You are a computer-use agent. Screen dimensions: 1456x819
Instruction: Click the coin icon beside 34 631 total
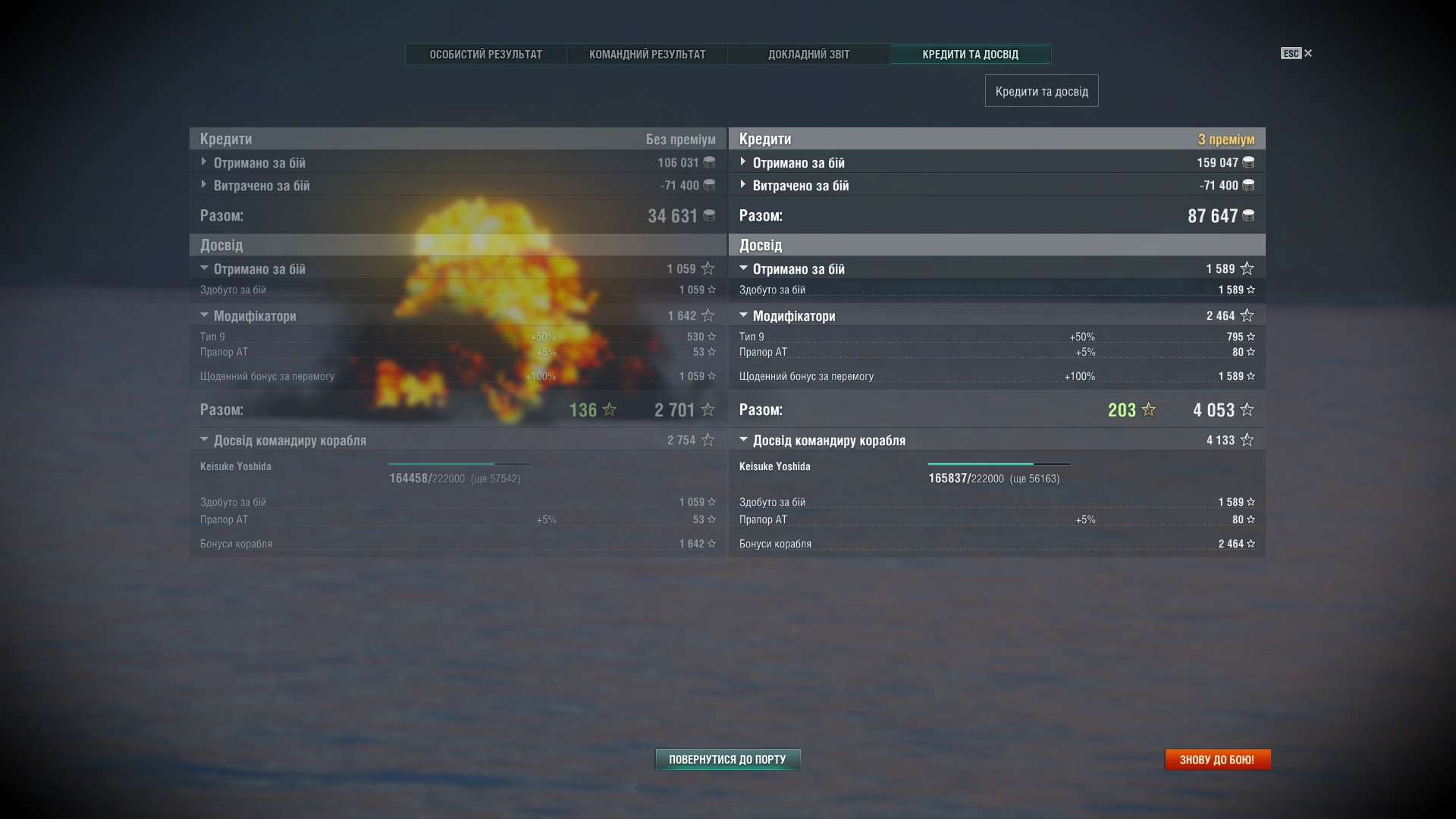709,216
